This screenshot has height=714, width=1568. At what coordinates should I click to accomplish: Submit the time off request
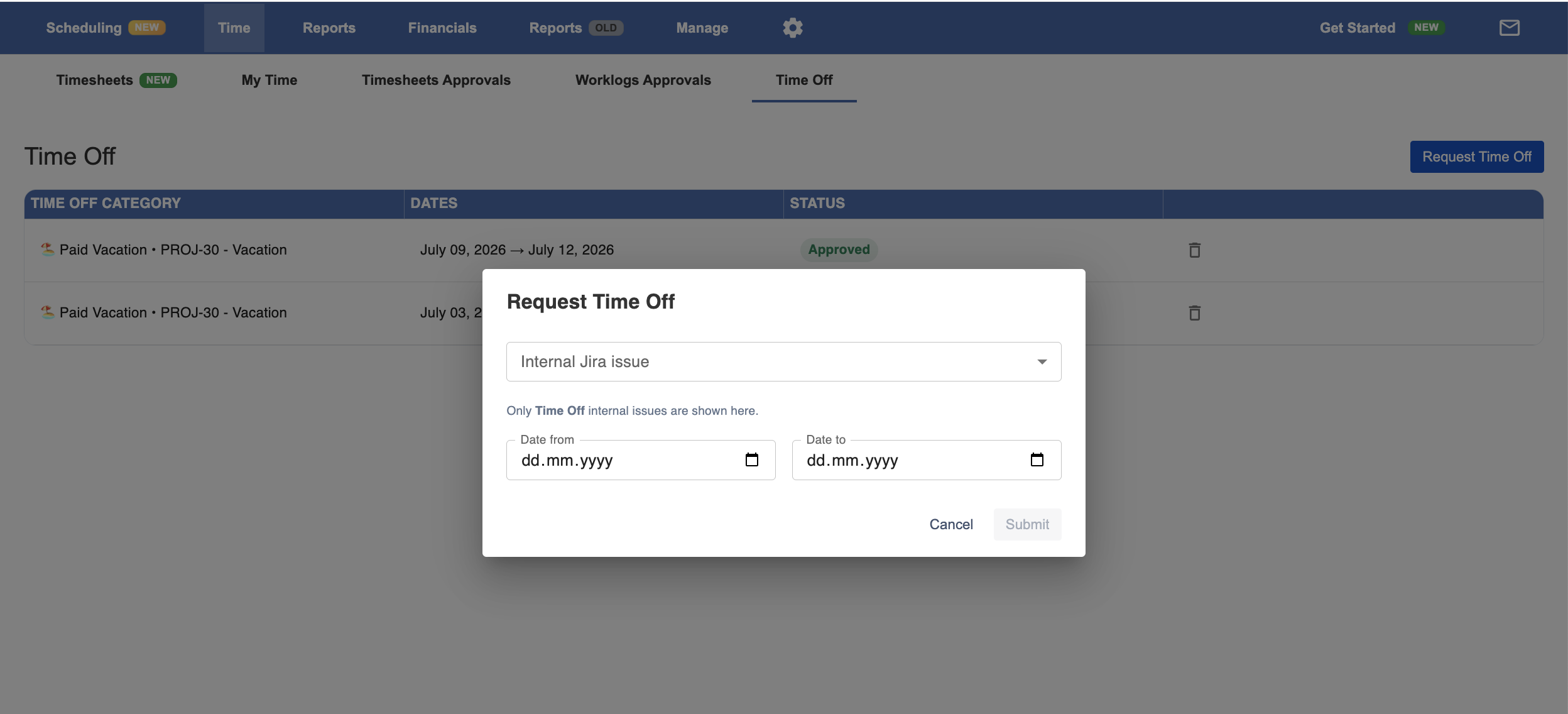[x=1027, y=524]
